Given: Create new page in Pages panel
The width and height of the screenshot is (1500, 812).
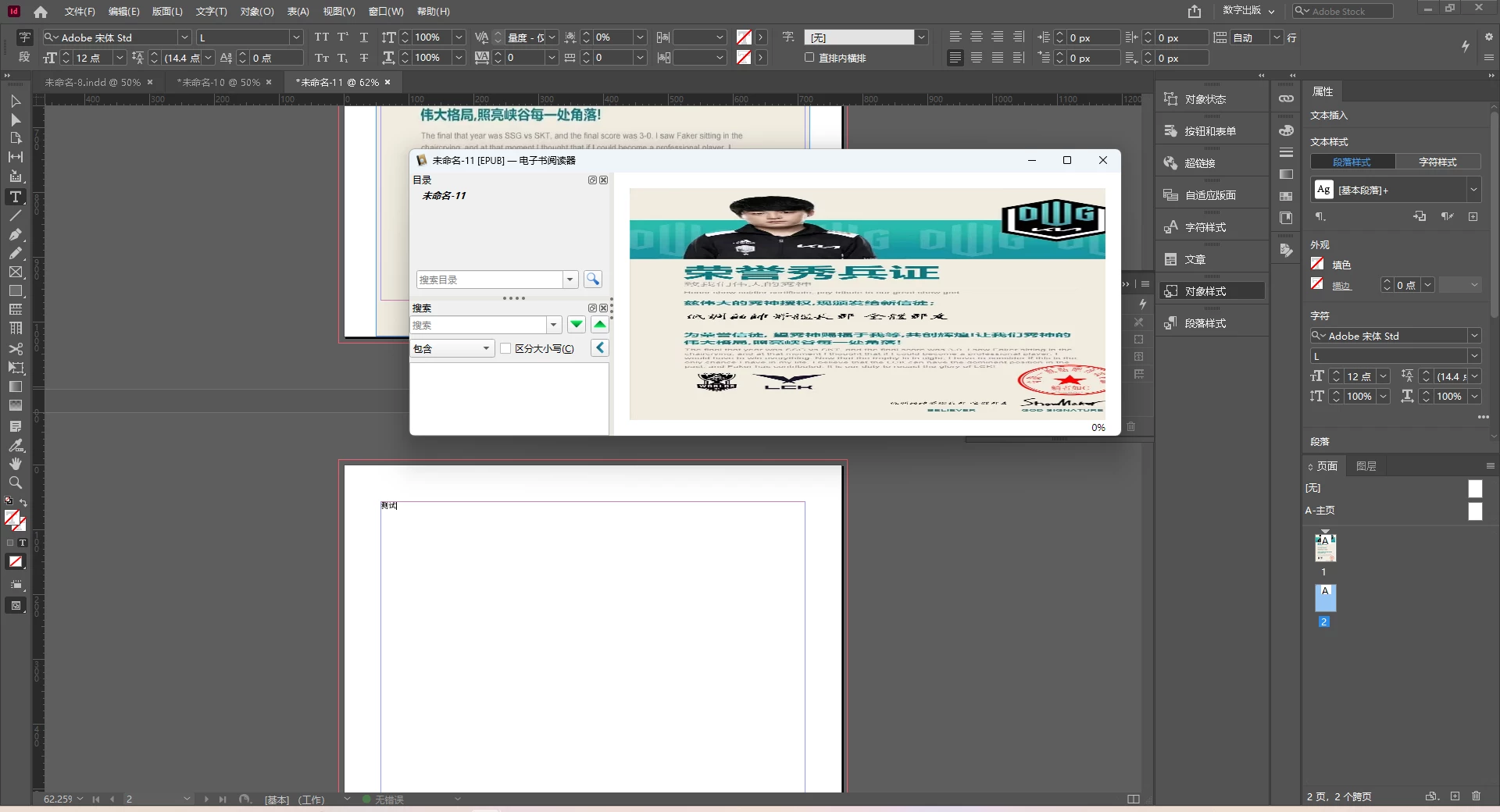Looking at the screenshot, I should point(1455,796).
